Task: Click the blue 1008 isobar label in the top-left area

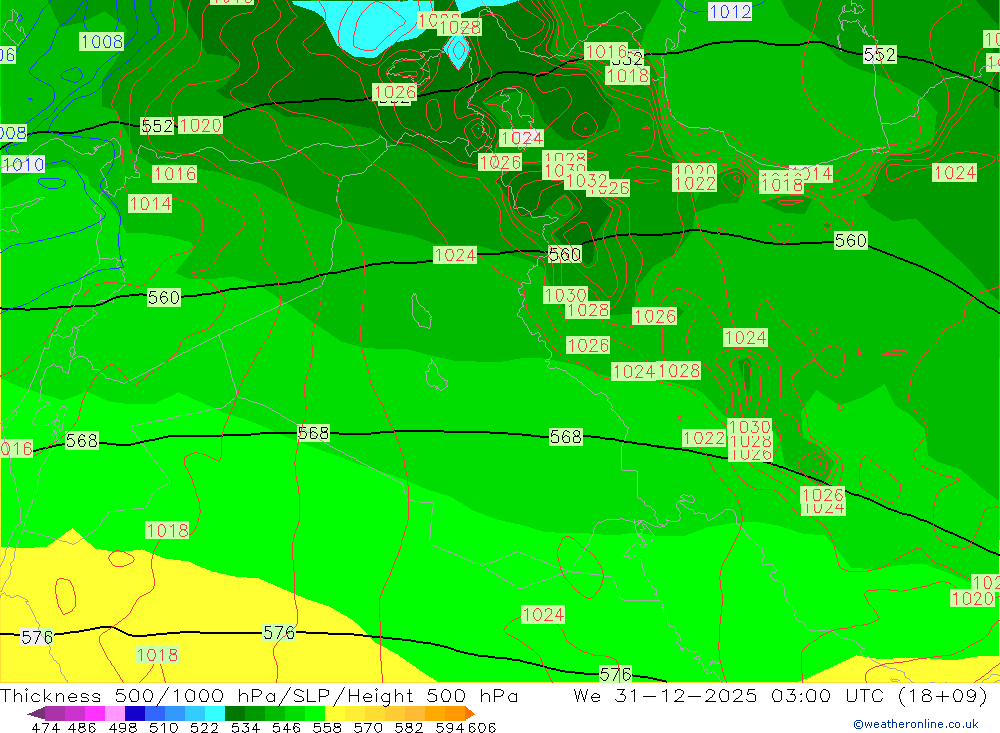Action: point(101,41)
